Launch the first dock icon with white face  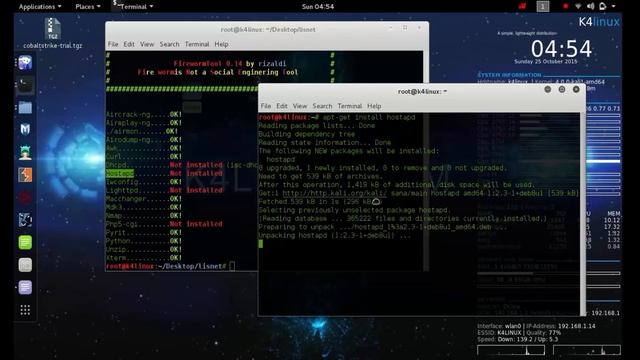(x=25, y=62)
